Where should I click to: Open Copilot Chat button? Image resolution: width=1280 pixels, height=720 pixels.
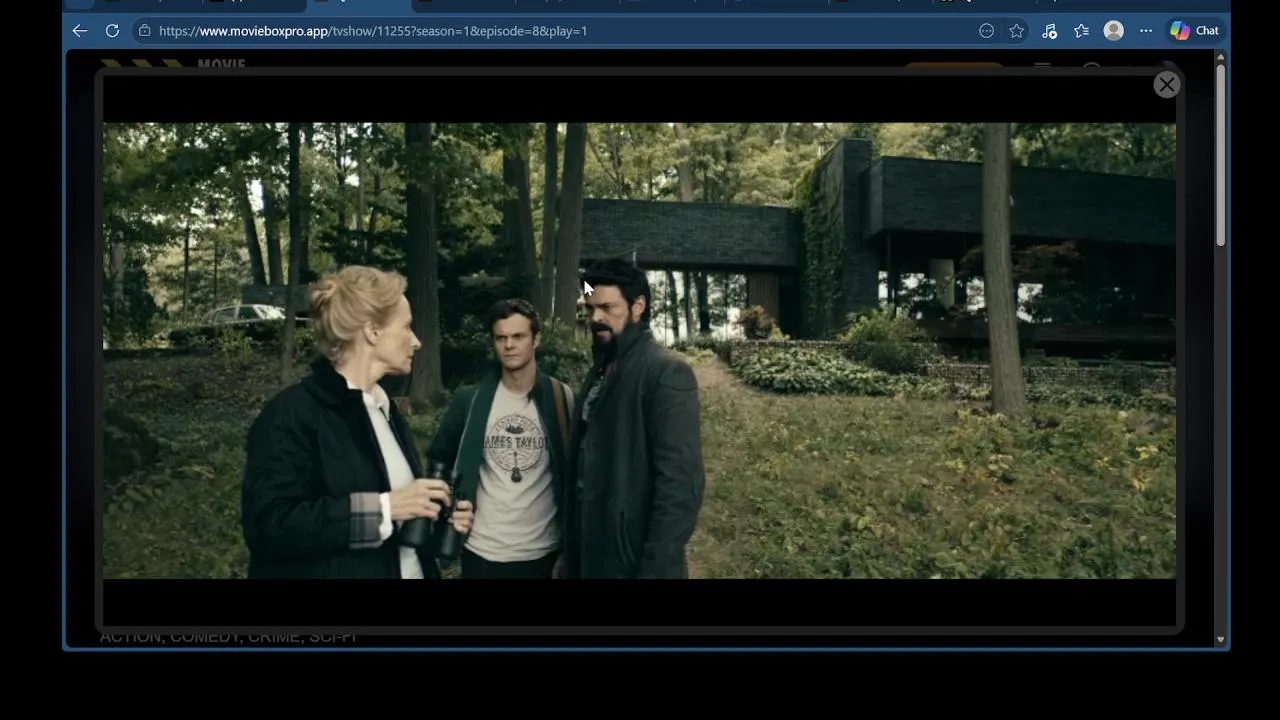pyautogui.click(x=1195, y=31)
